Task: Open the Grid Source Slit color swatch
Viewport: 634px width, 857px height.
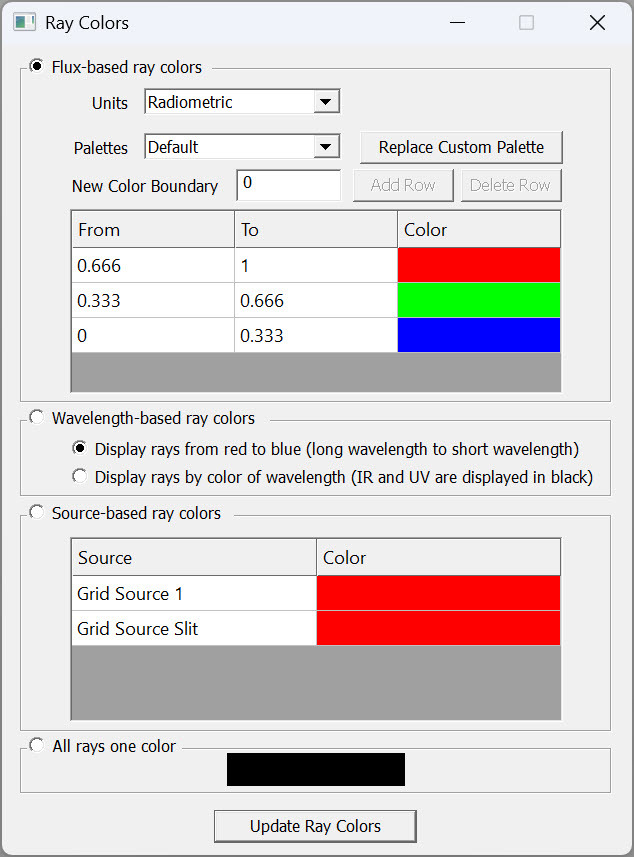Action: pos(438,628)
